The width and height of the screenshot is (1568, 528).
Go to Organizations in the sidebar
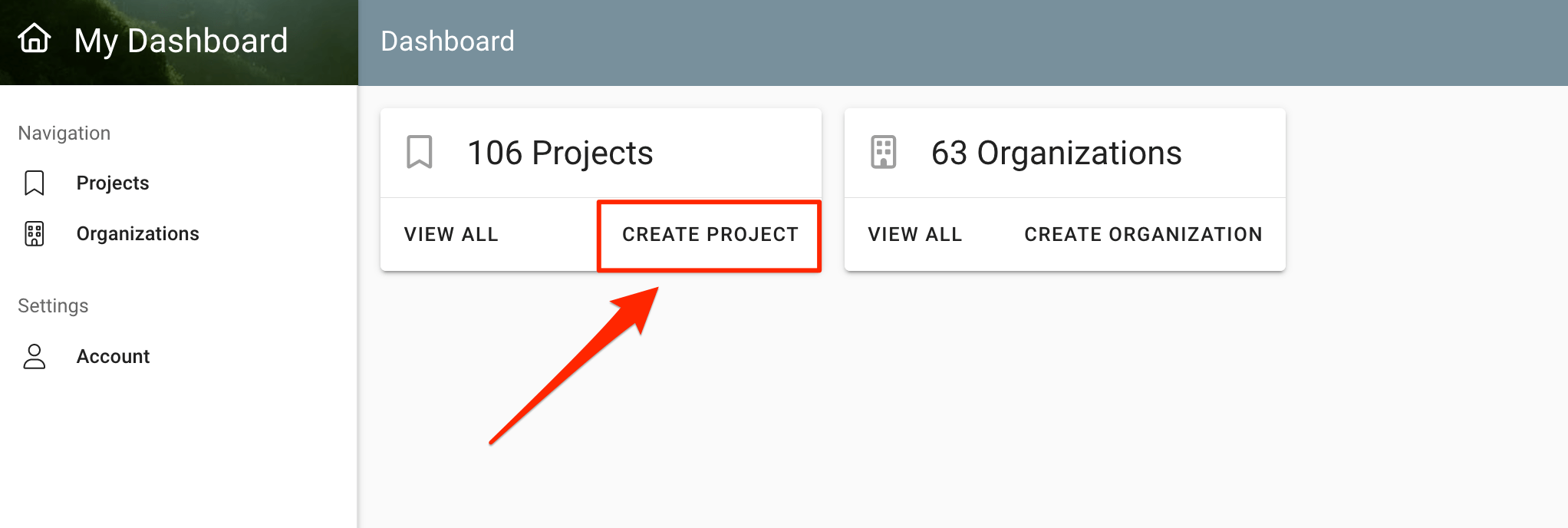138,234
